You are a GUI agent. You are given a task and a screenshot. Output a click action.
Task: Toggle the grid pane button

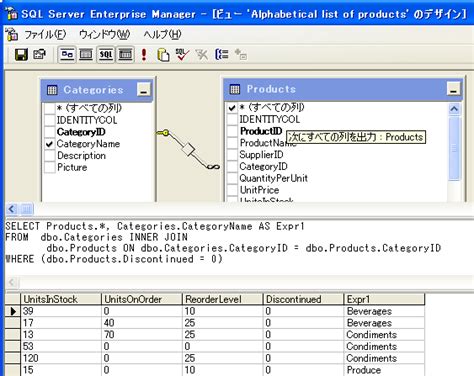(86, 55)
